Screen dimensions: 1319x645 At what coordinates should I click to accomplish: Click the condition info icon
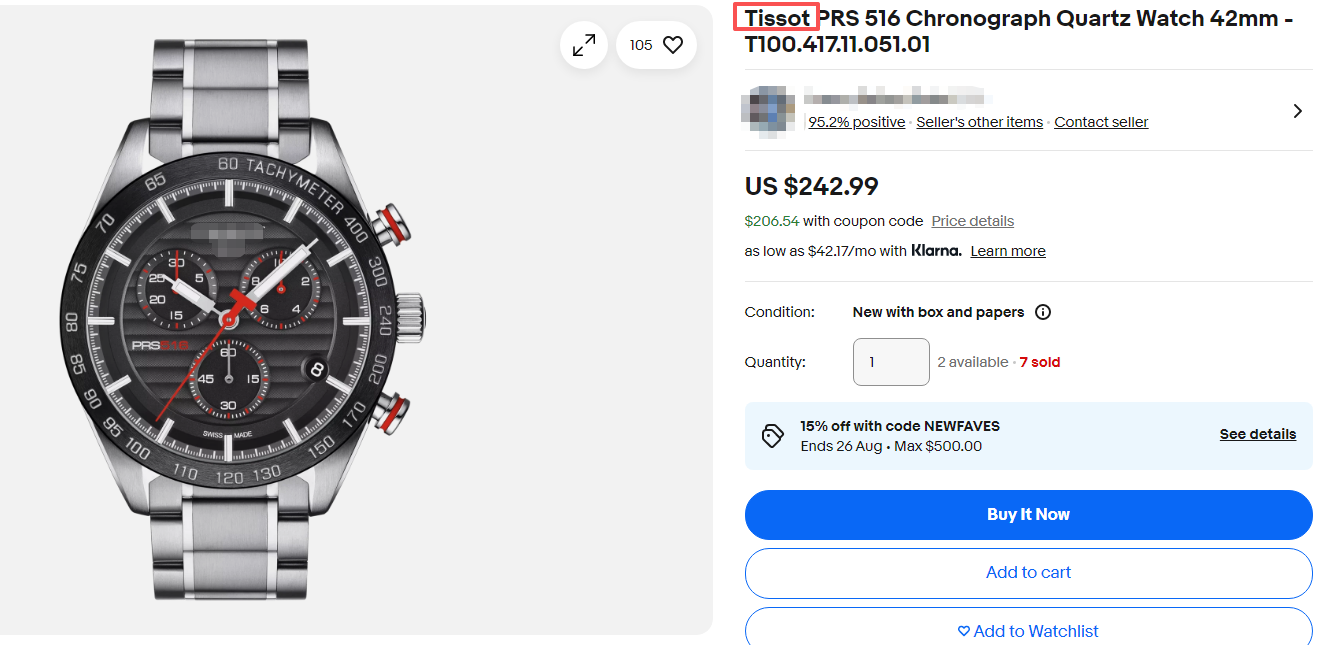coord(1043,312)
